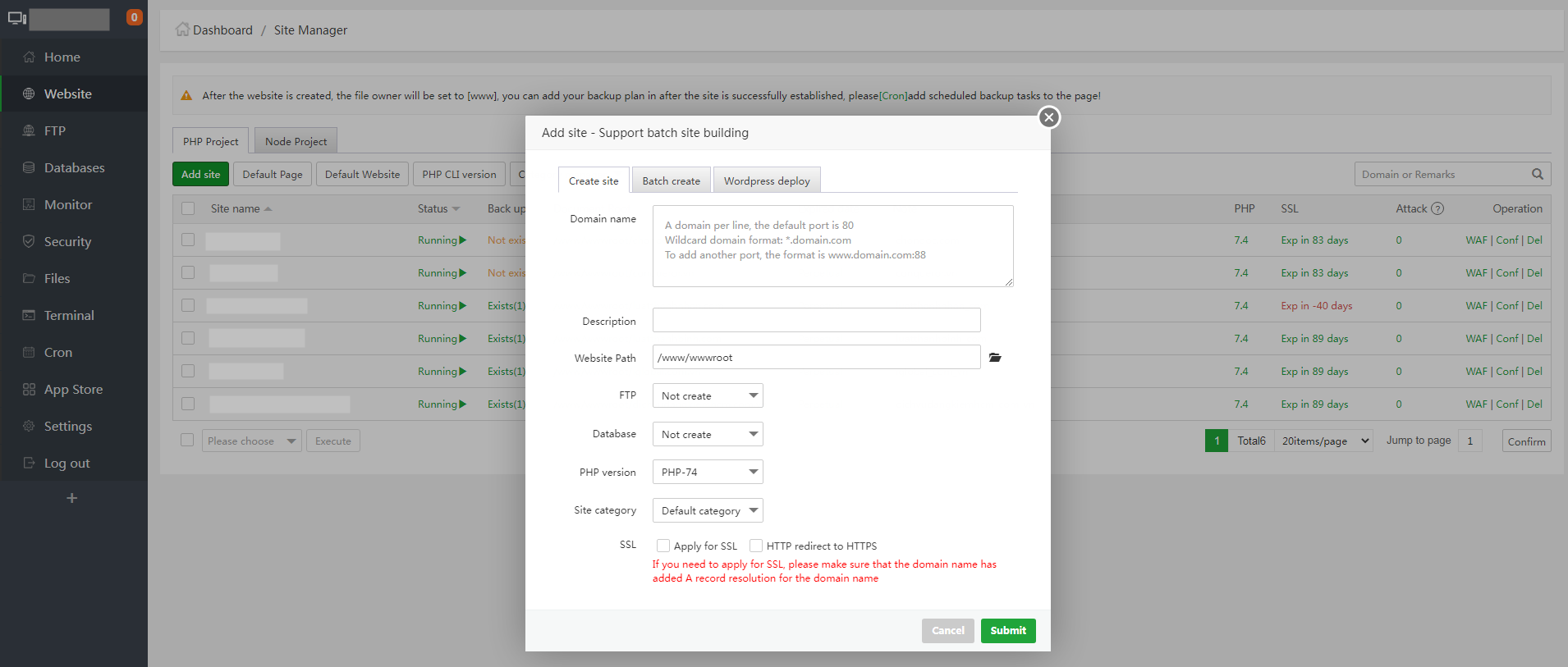The width and height of the screenshot is (1568, 667).
Task: Click the Monitor sidebar icon
Action: pyautogui.click(x=29, y=205)
